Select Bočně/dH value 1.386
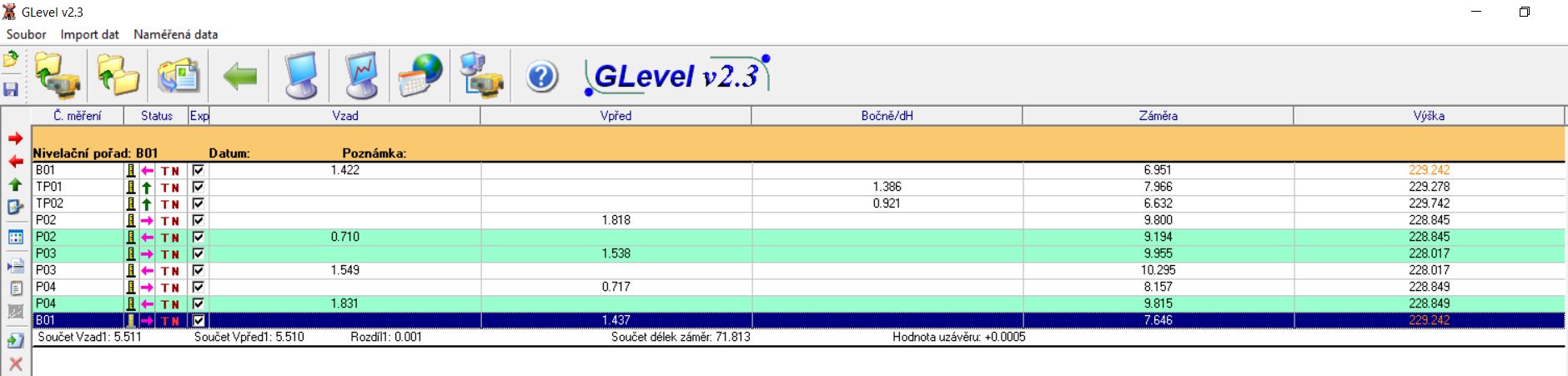1568x376 pixels. [x=887, y=187]
